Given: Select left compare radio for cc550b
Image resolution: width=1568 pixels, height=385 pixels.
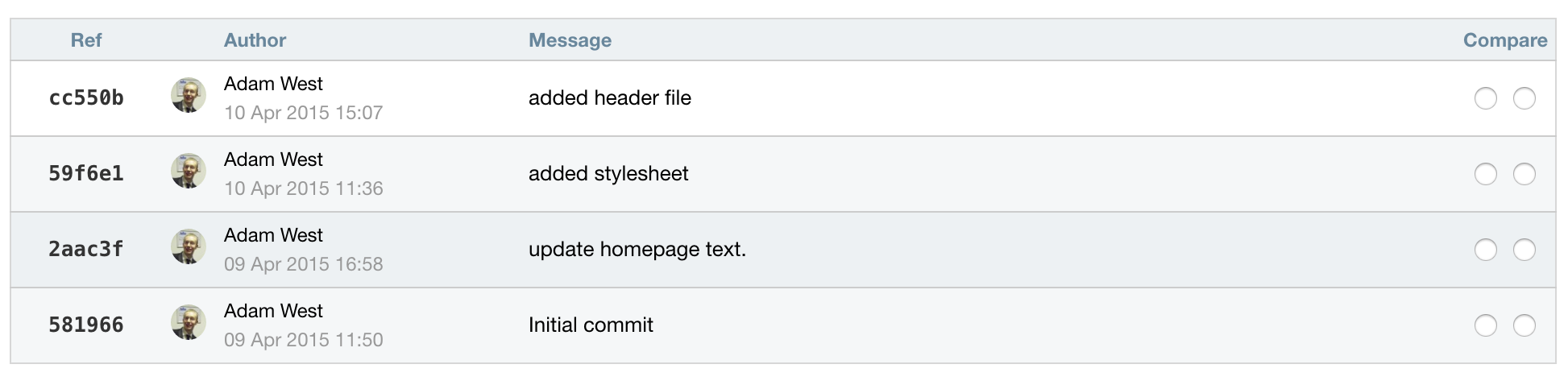Looking at the screenshot, I should [1485, 98].
